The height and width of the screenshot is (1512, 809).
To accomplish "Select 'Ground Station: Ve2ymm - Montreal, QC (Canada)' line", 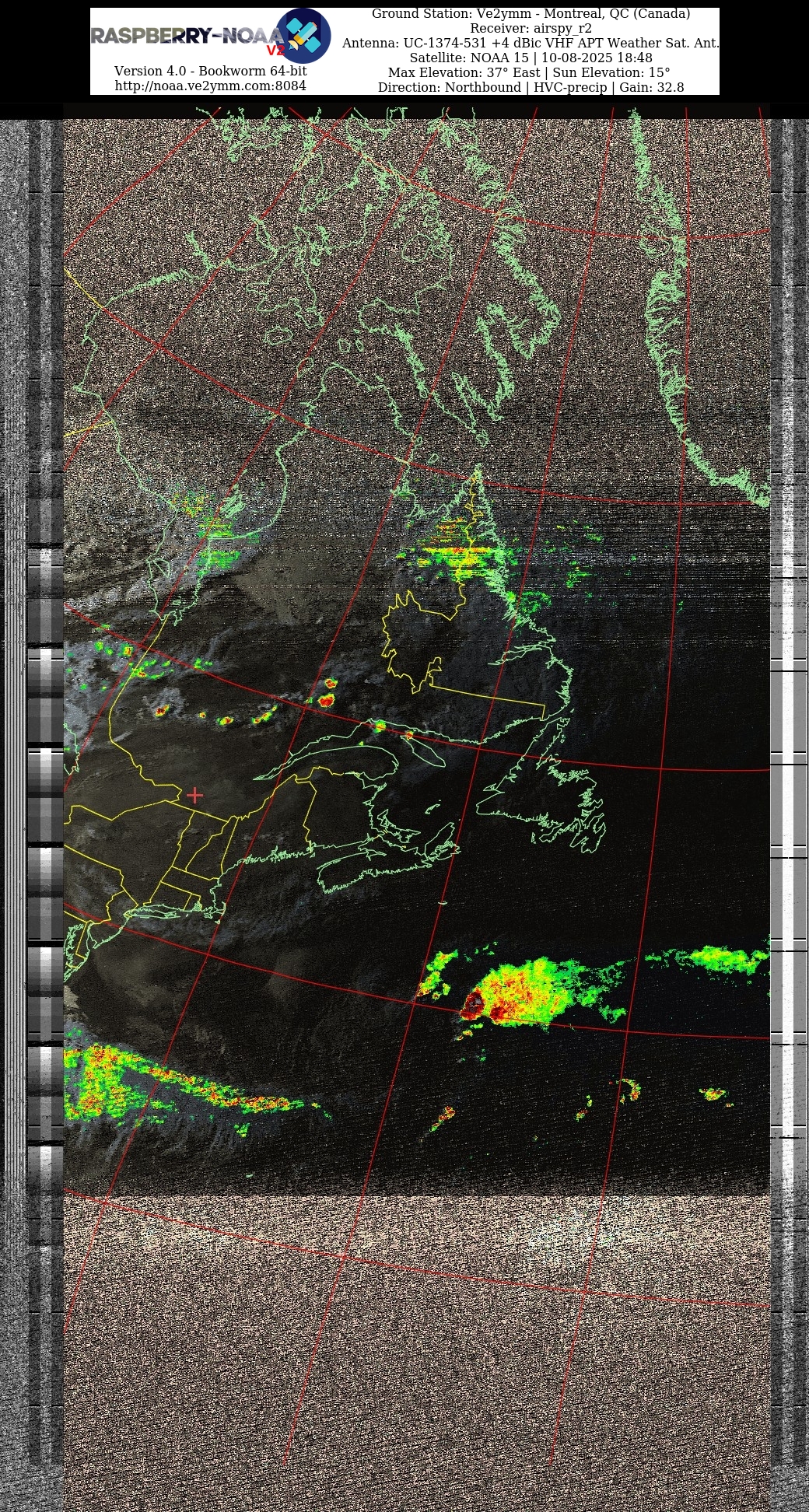I will 531,14.
